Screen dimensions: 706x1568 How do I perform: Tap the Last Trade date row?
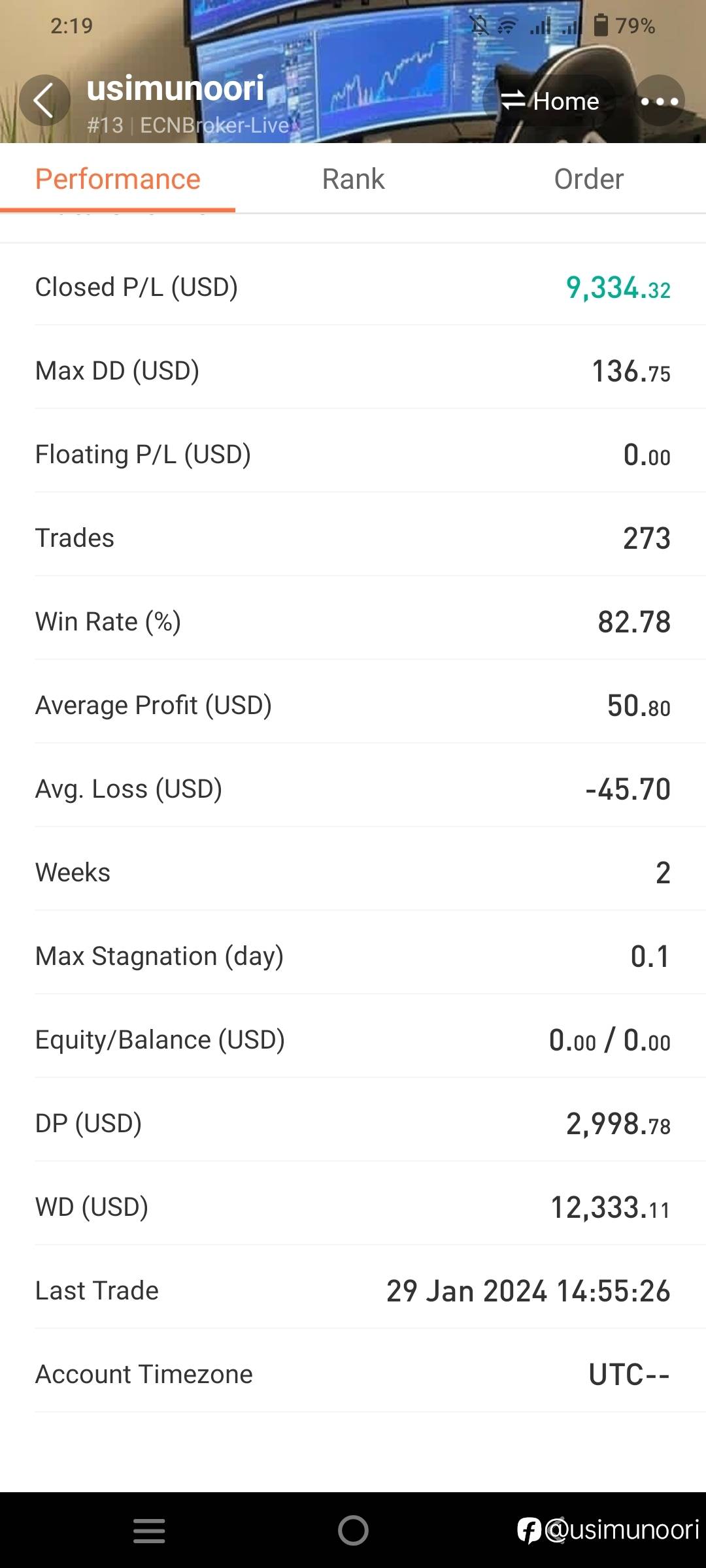[353, 1291]
